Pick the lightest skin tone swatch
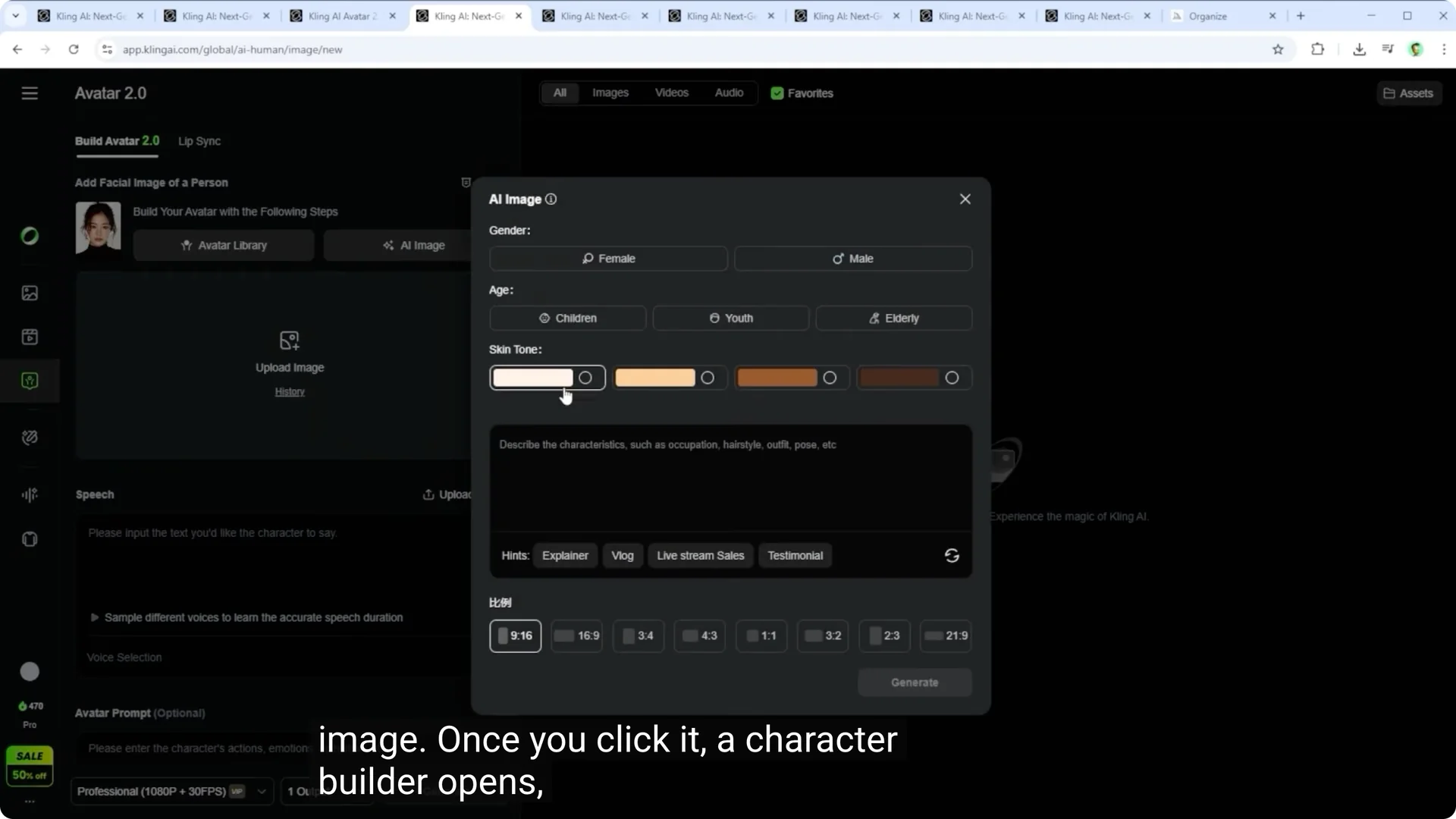The width and height of the screenshot is (1456, 819). pyautogui.click(x=548, y=378)
